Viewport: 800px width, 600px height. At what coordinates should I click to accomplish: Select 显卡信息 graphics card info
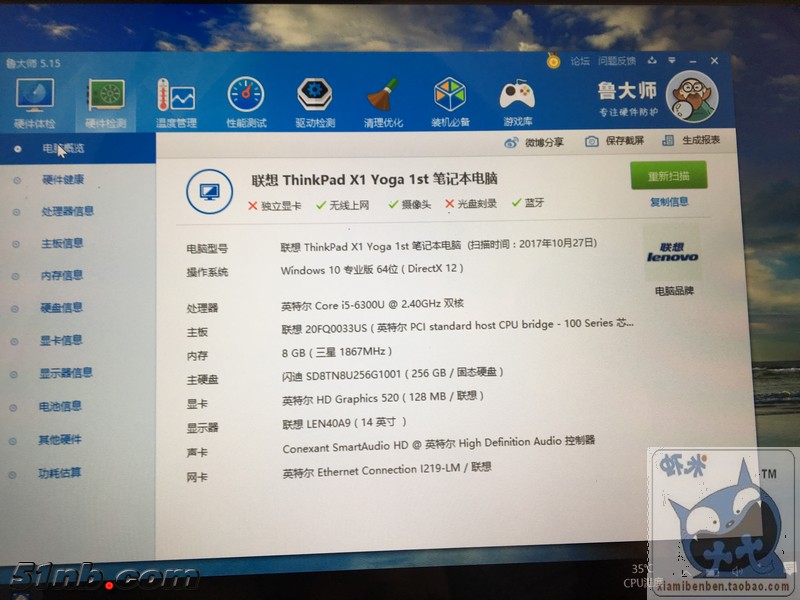(61, 340)
